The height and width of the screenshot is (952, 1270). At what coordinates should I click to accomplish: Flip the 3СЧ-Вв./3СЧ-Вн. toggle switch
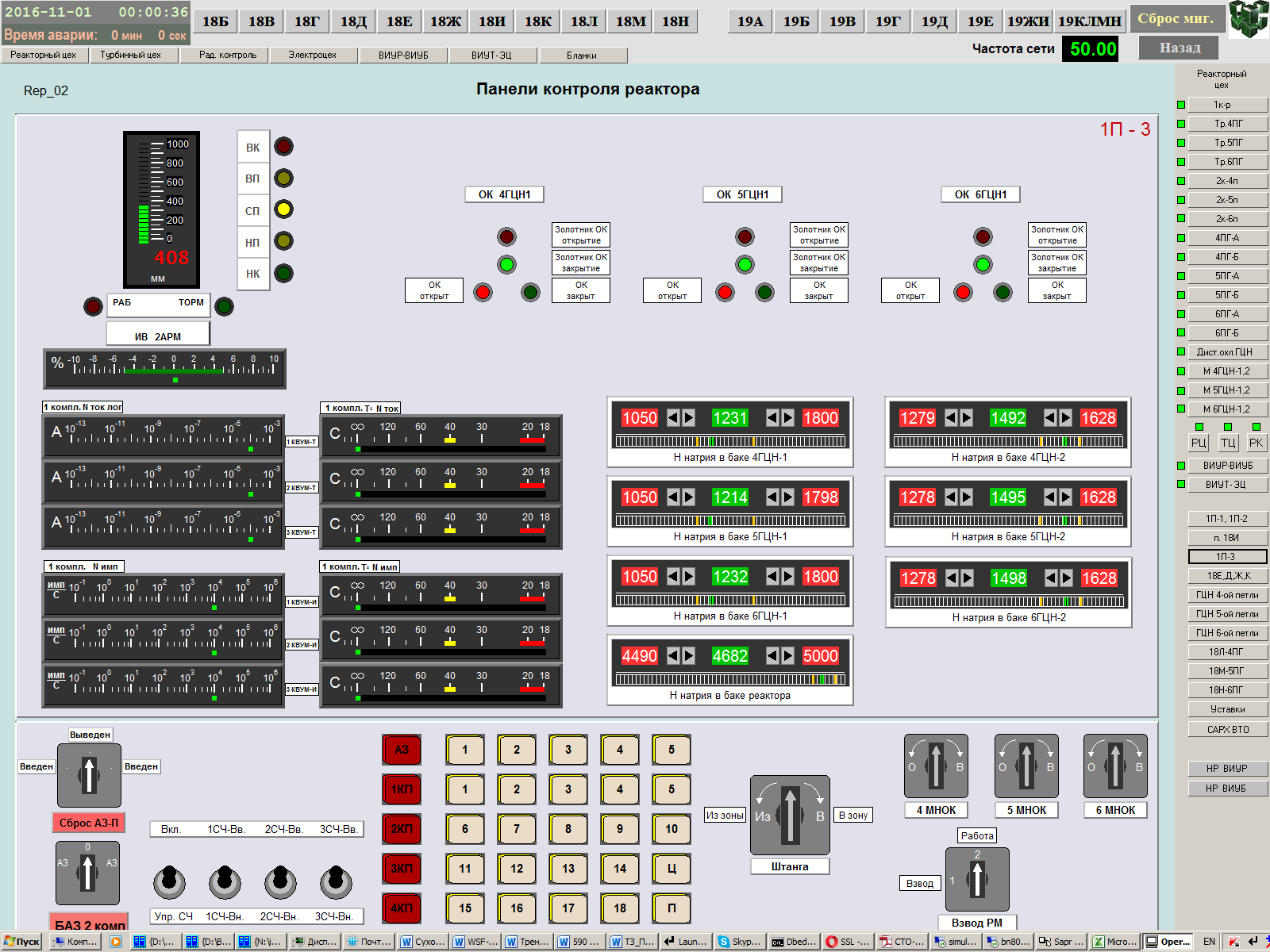[336, 881]
